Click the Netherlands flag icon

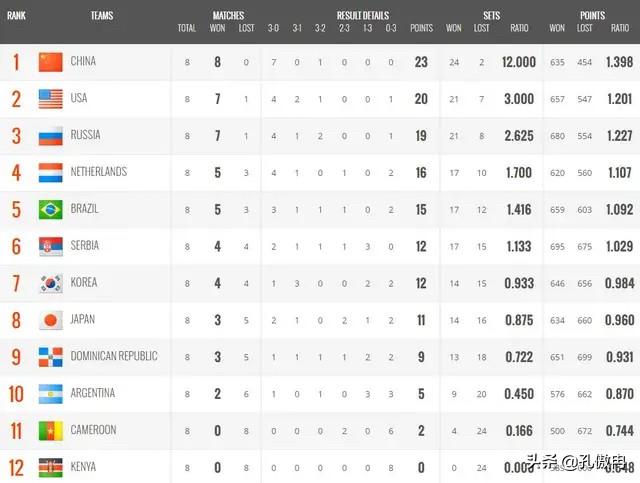51,173
